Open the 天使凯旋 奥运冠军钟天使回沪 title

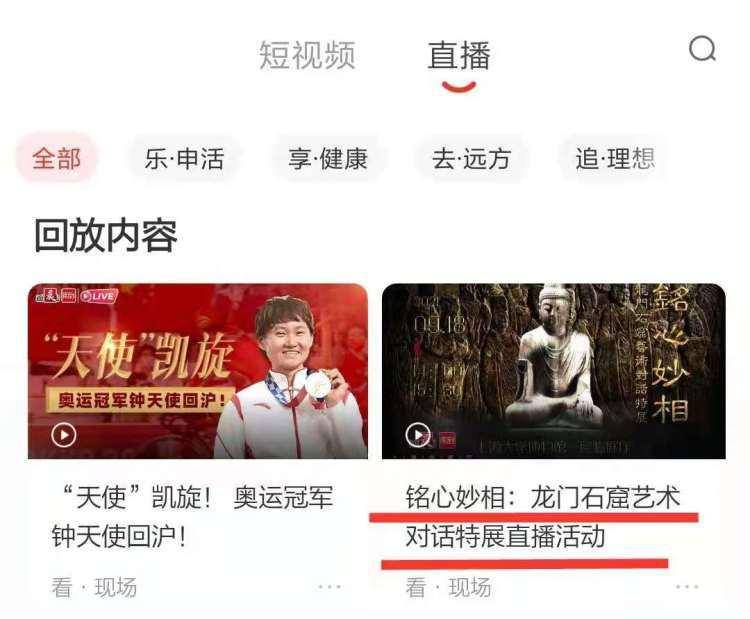[192, 517]
